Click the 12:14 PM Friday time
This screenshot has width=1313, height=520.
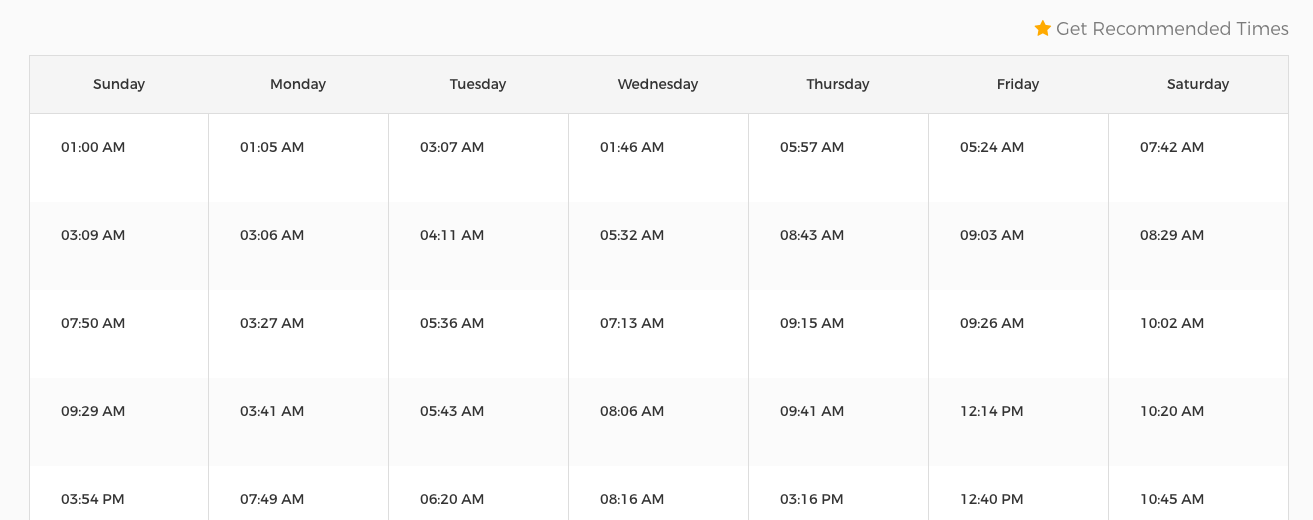point(992,411)
